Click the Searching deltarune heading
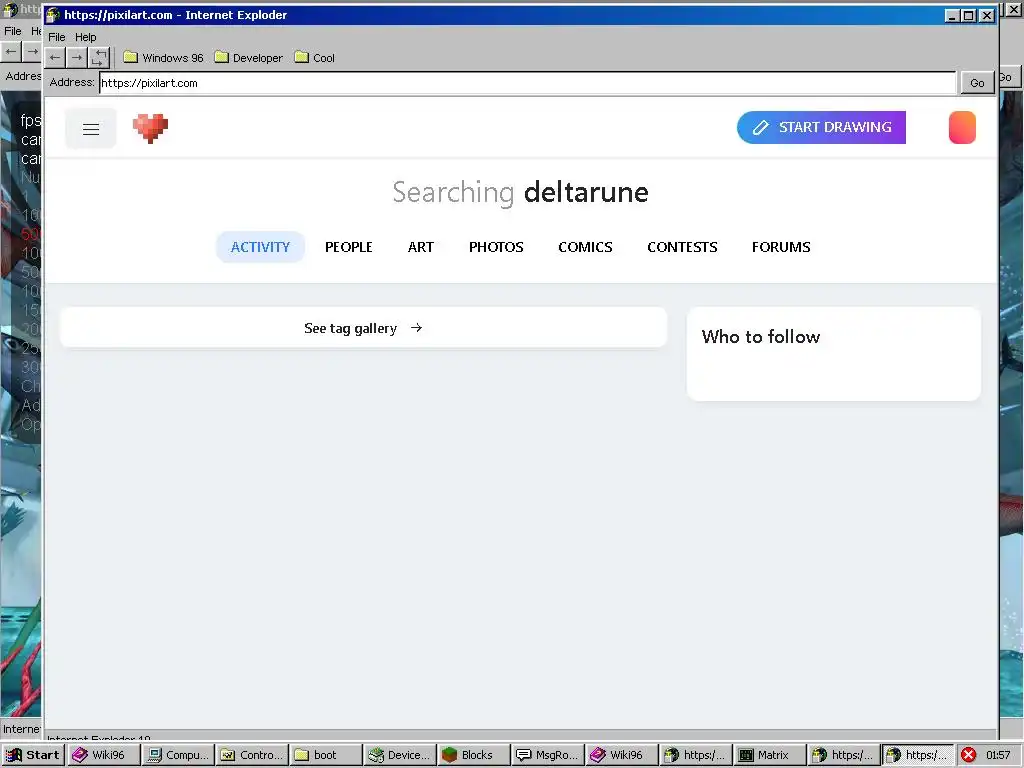Image resolution: width=1024 pixels, height=768 pixels. pyautogui.click(x=520, y=193)
